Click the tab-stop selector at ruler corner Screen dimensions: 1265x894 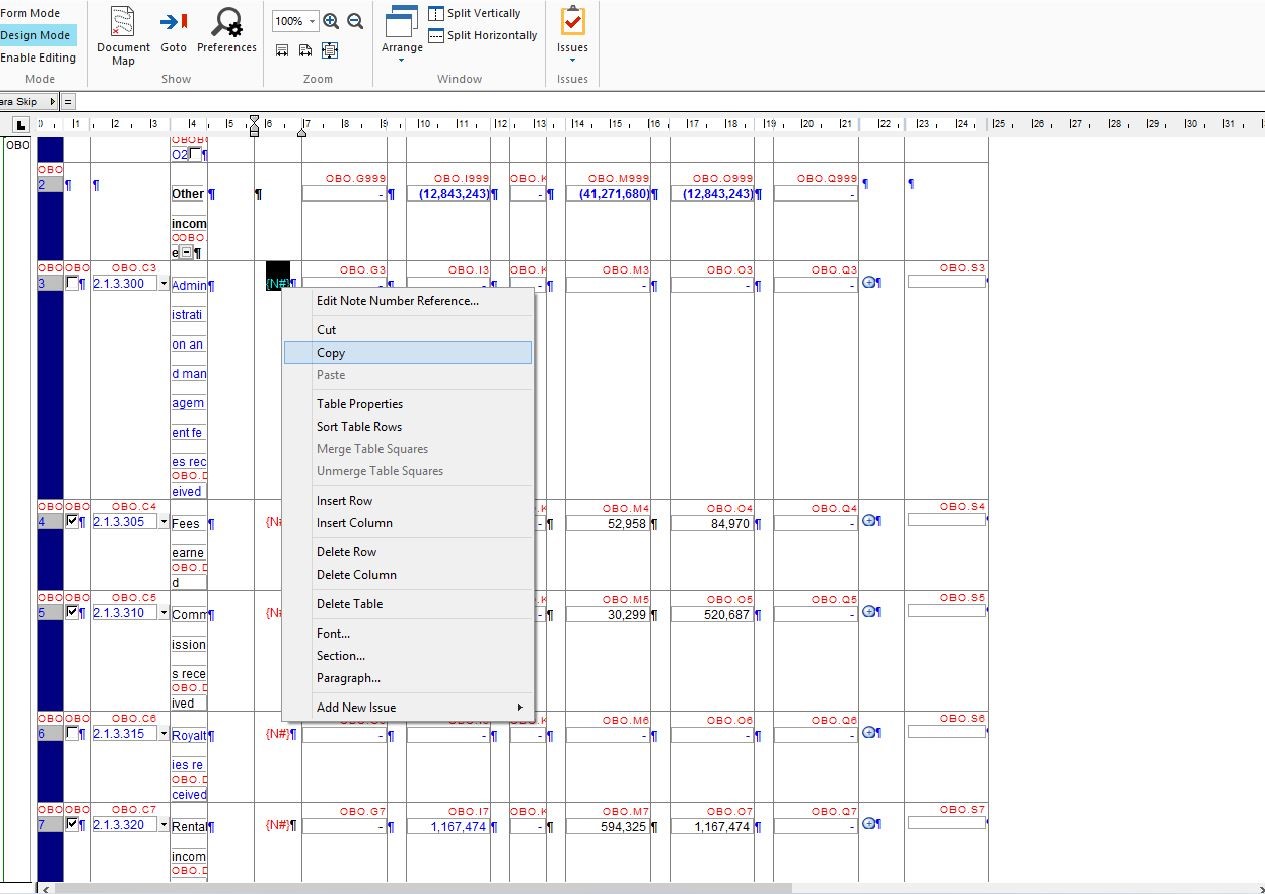click(x=20, y=125)
